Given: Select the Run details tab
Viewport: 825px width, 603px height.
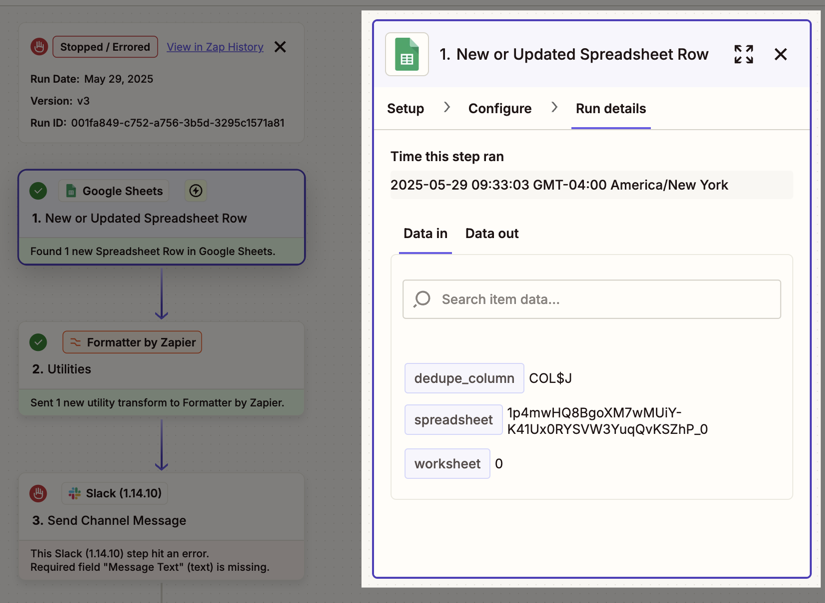Looking at the screenshot, I should pos(610,108).
